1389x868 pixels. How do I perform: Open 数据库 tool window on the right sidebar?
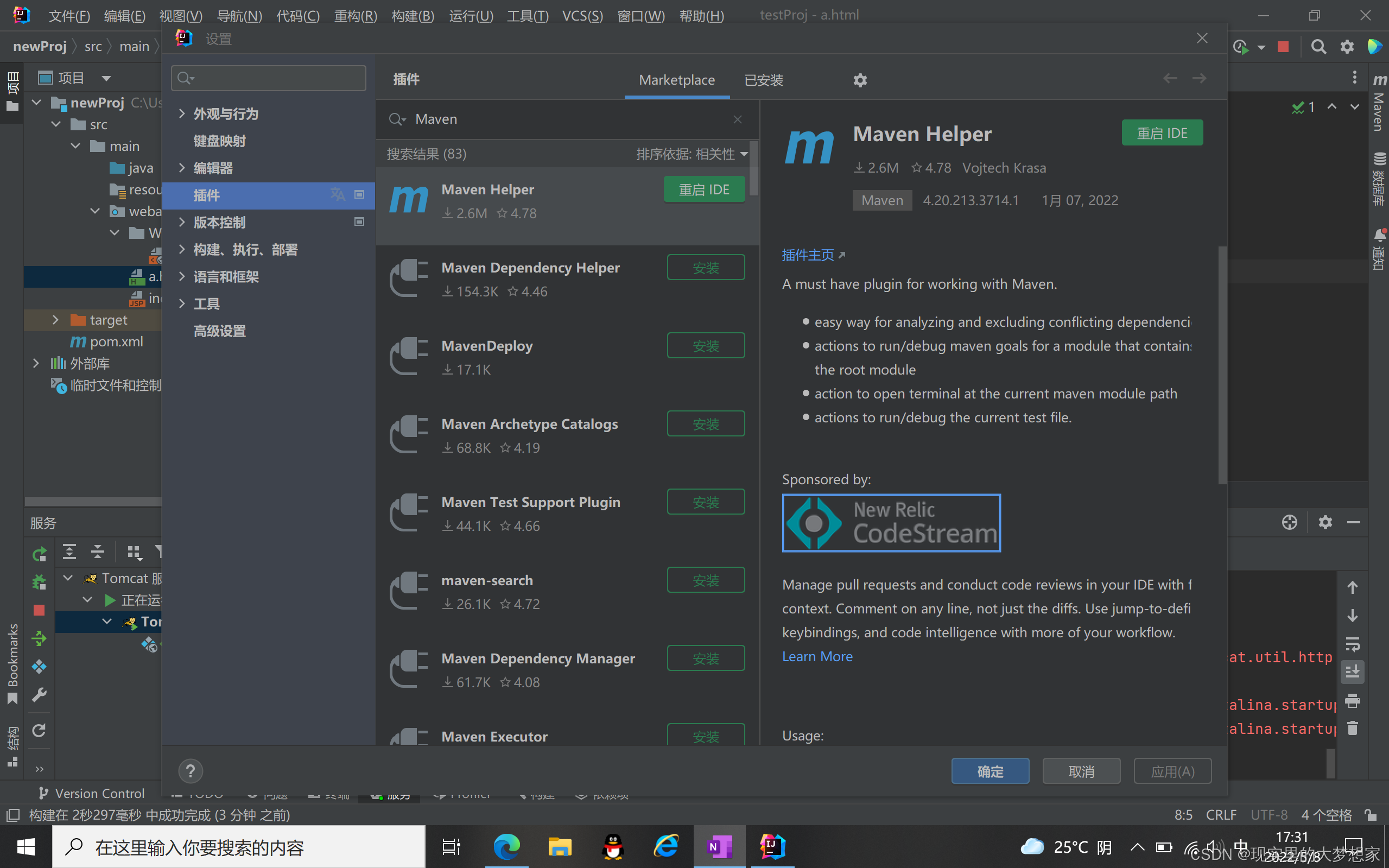1379,179
